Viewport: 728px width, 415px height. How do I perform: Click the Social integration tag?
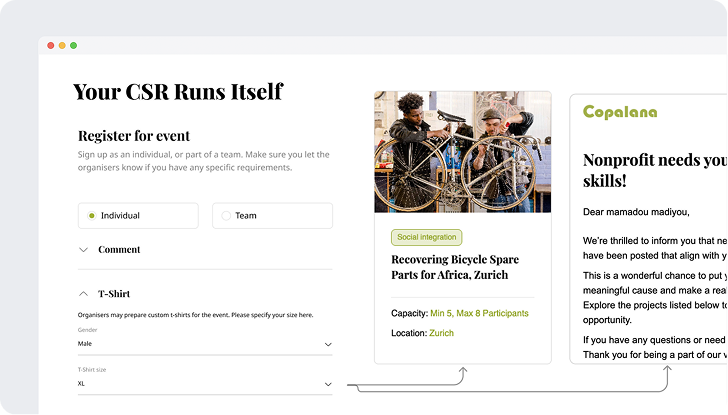pos(427,238)
